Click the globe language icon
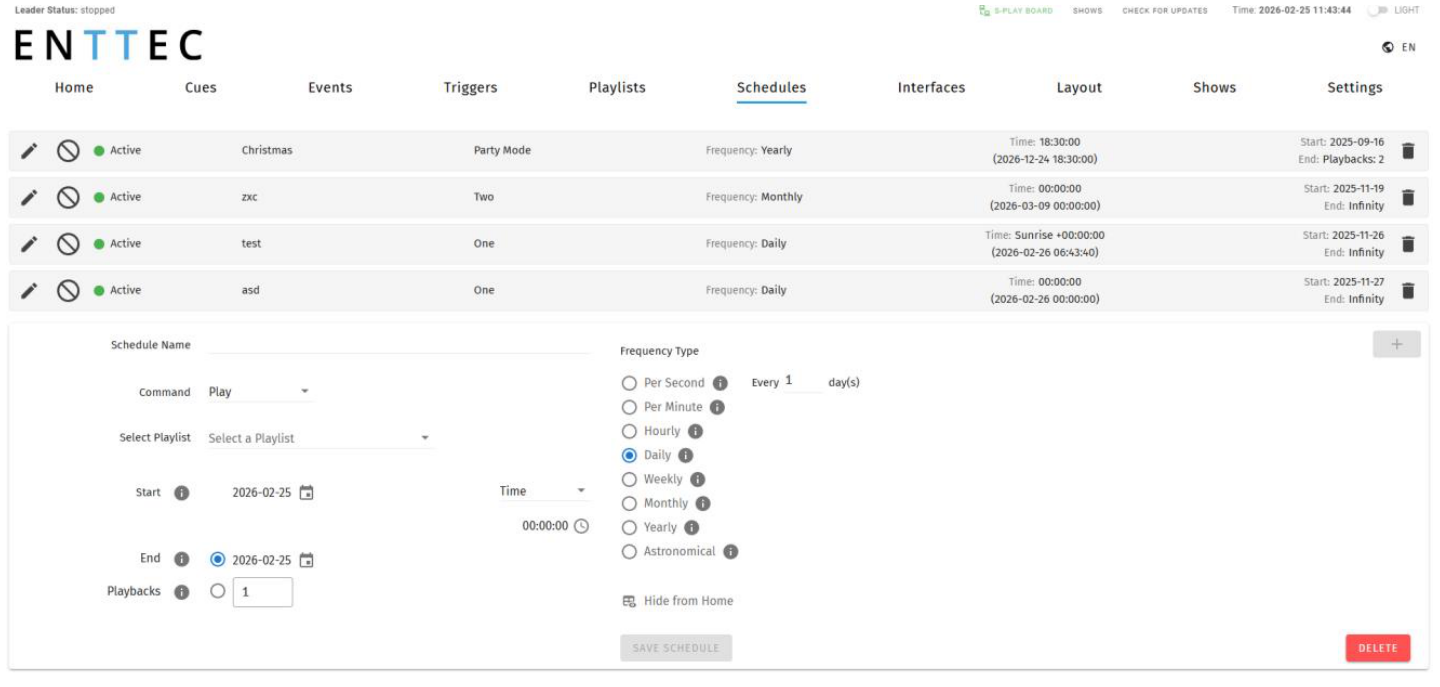Viewport: 1440px width, 687px height. pyautogui.click(x=1388, y=47)
